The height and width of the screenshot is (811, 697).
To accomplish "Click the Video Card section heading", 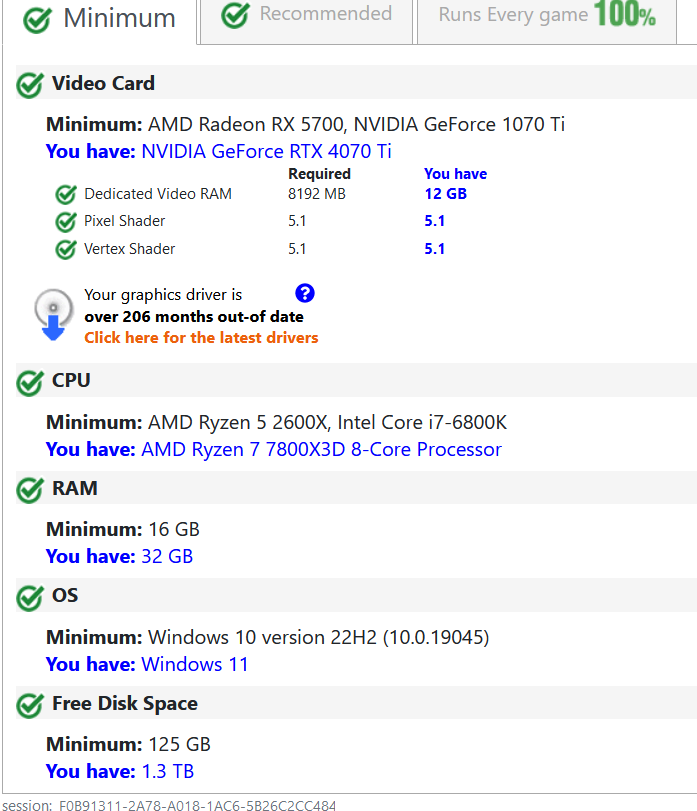I will click(x=103, y=83).
